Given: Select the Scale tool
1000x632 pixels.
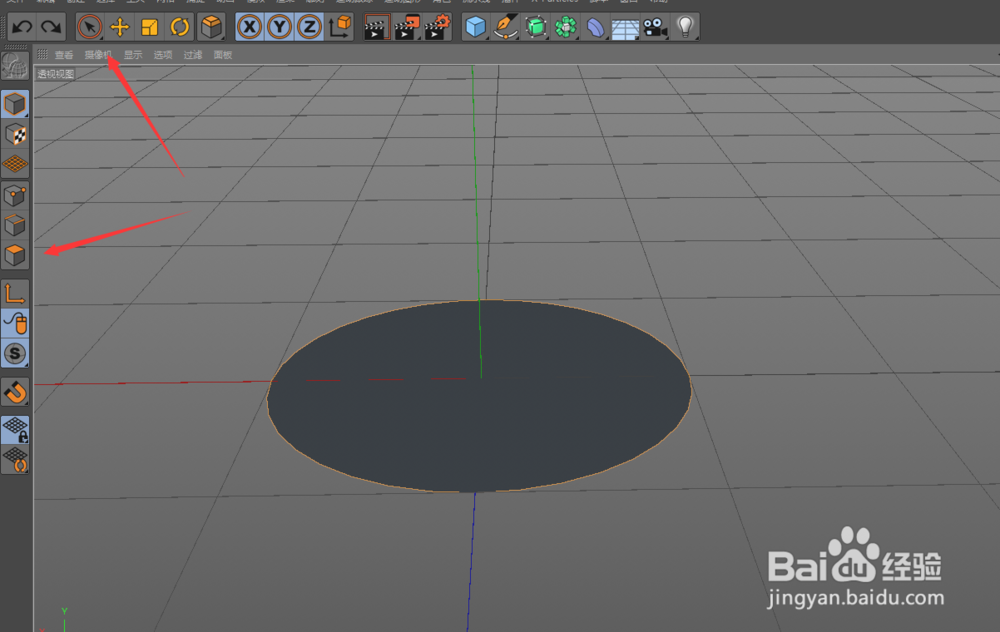Looking at the screenshot, I should pos(149,27).
